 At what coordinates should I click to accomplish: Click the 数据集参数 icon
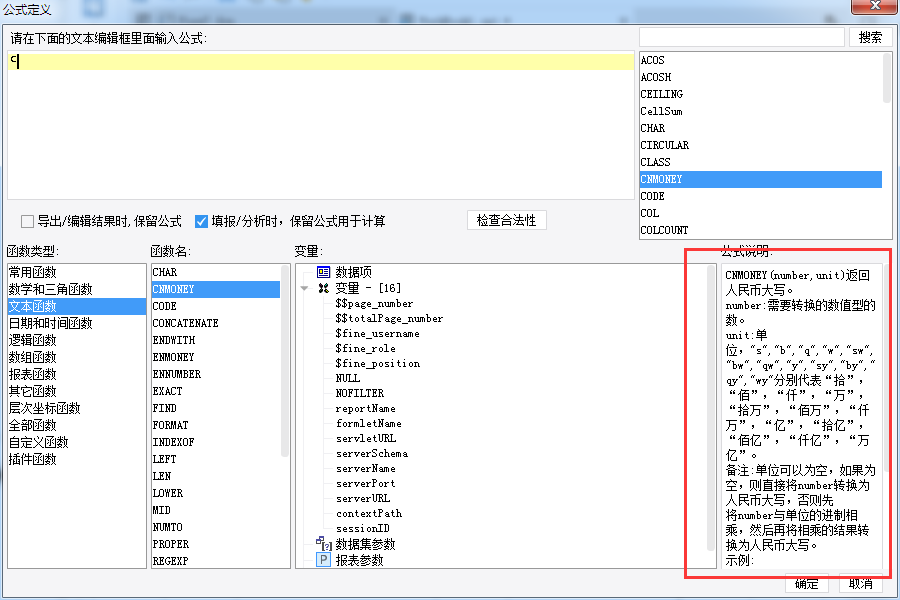point(324,543)
